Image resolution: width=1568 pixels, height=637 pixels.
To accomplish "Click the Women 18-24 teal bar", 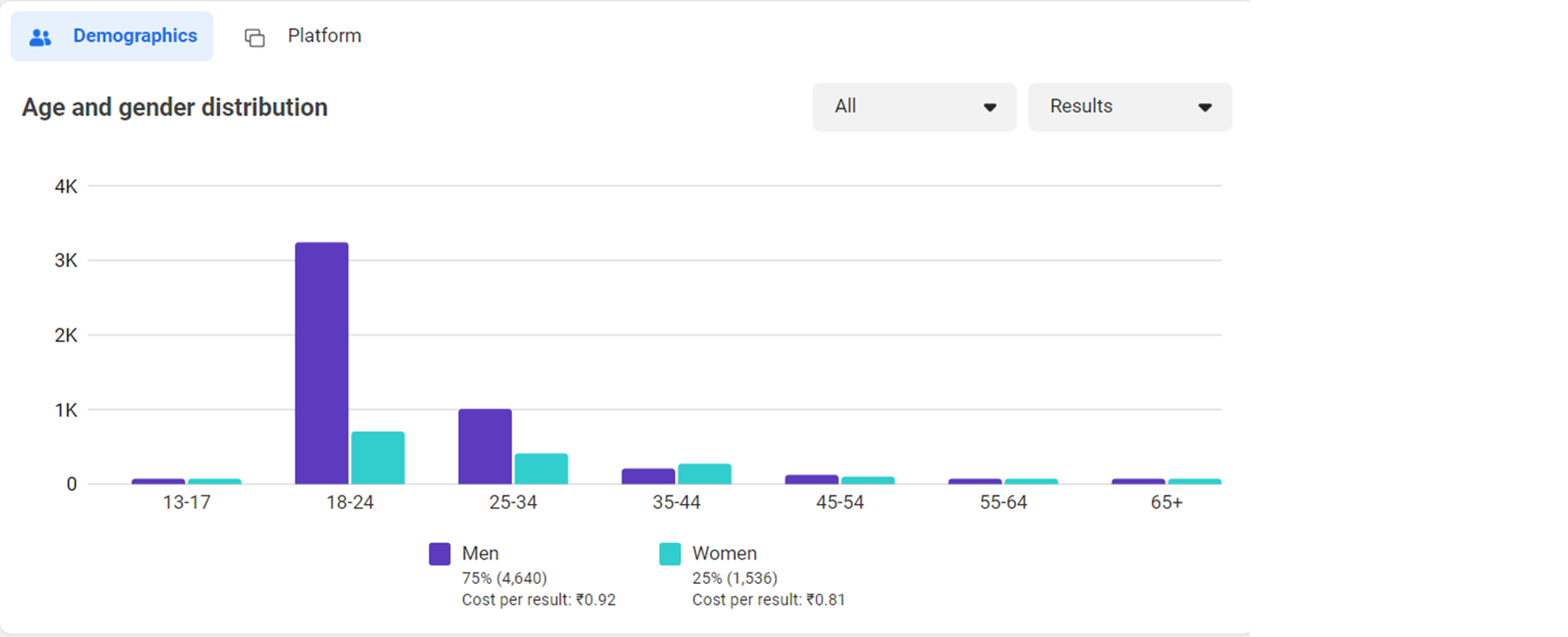I will point(378,457).
